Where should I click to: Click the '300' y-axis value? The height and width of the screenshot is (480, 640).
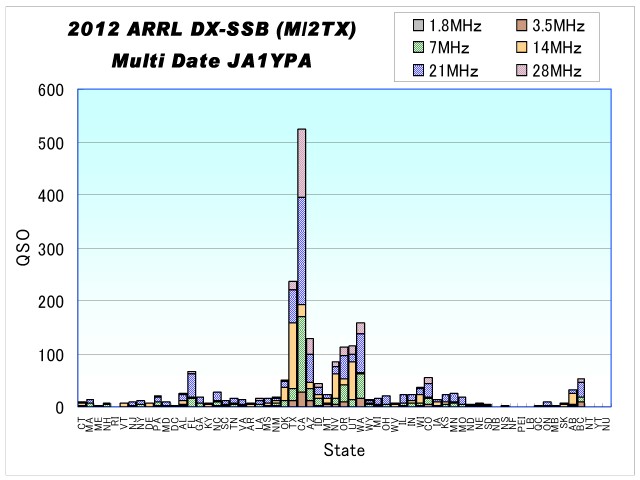[x=51, y=249]
